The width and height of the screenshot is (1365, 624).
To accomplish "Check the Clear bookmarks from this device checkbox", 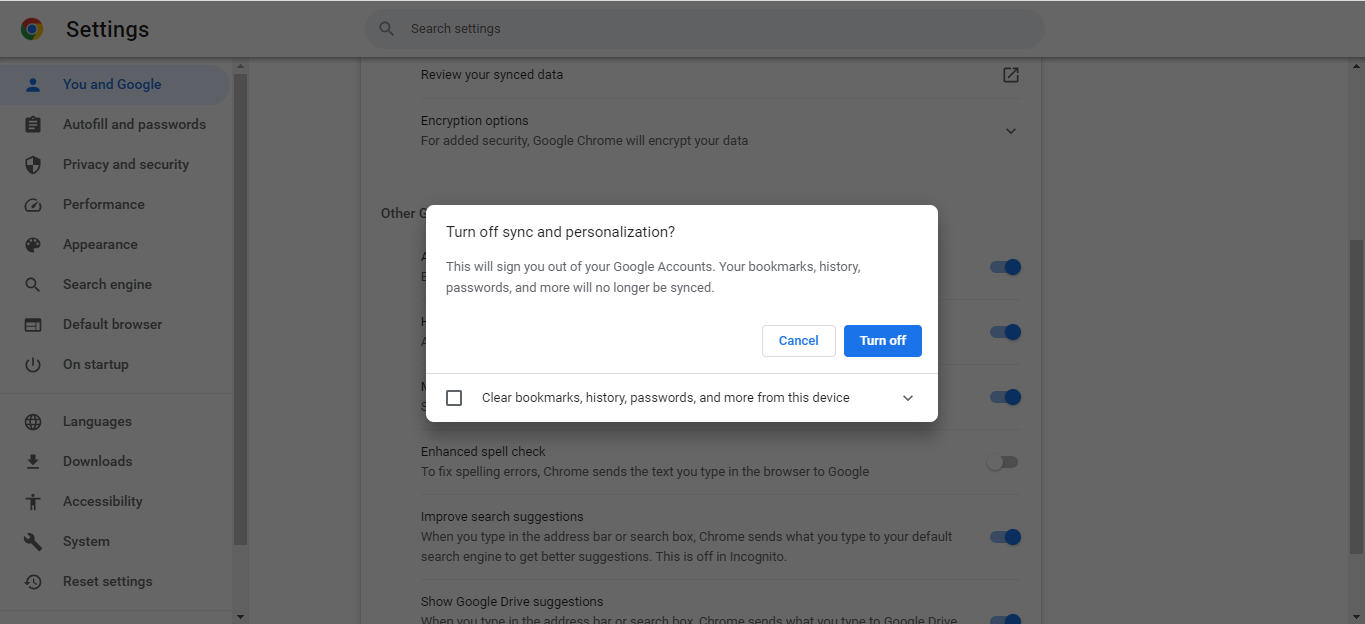I will click(x=454, y=398).
